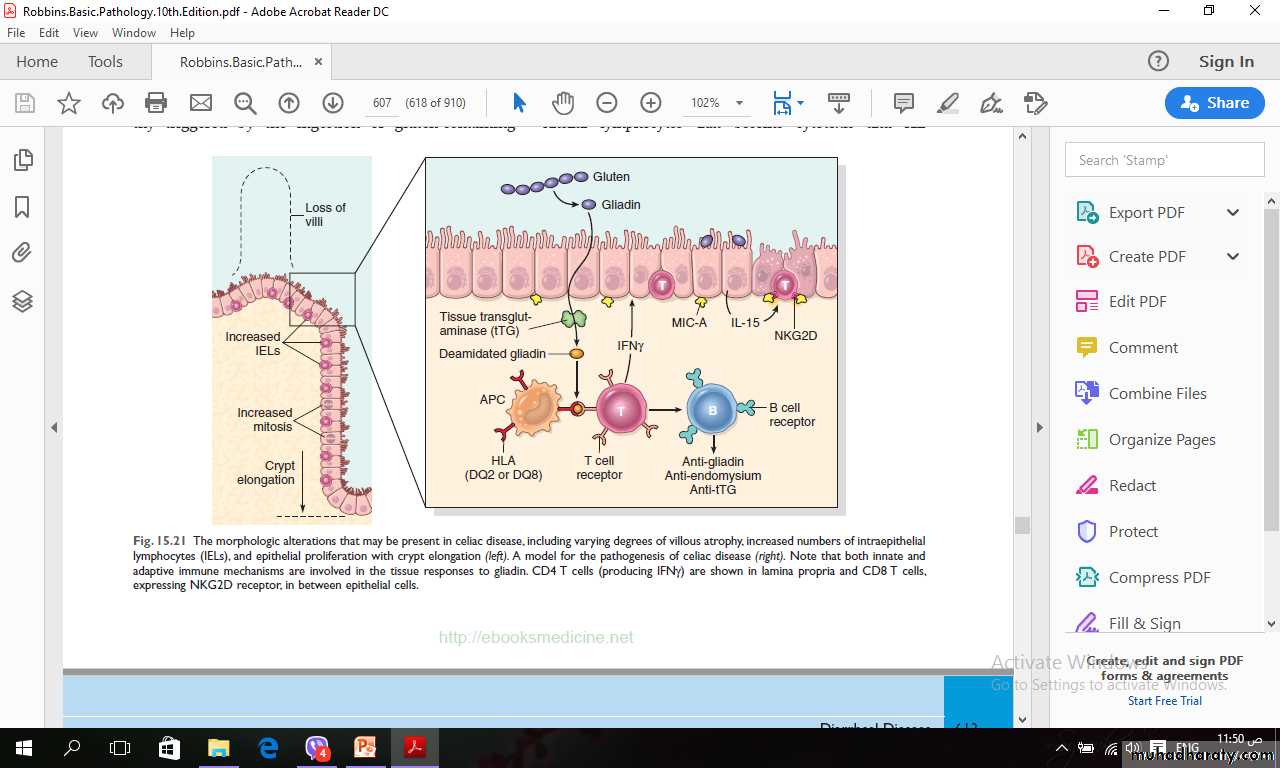Viewport: 1280px width, 768px height.
Task: Click the Print file icon
Action: [156, 103]
